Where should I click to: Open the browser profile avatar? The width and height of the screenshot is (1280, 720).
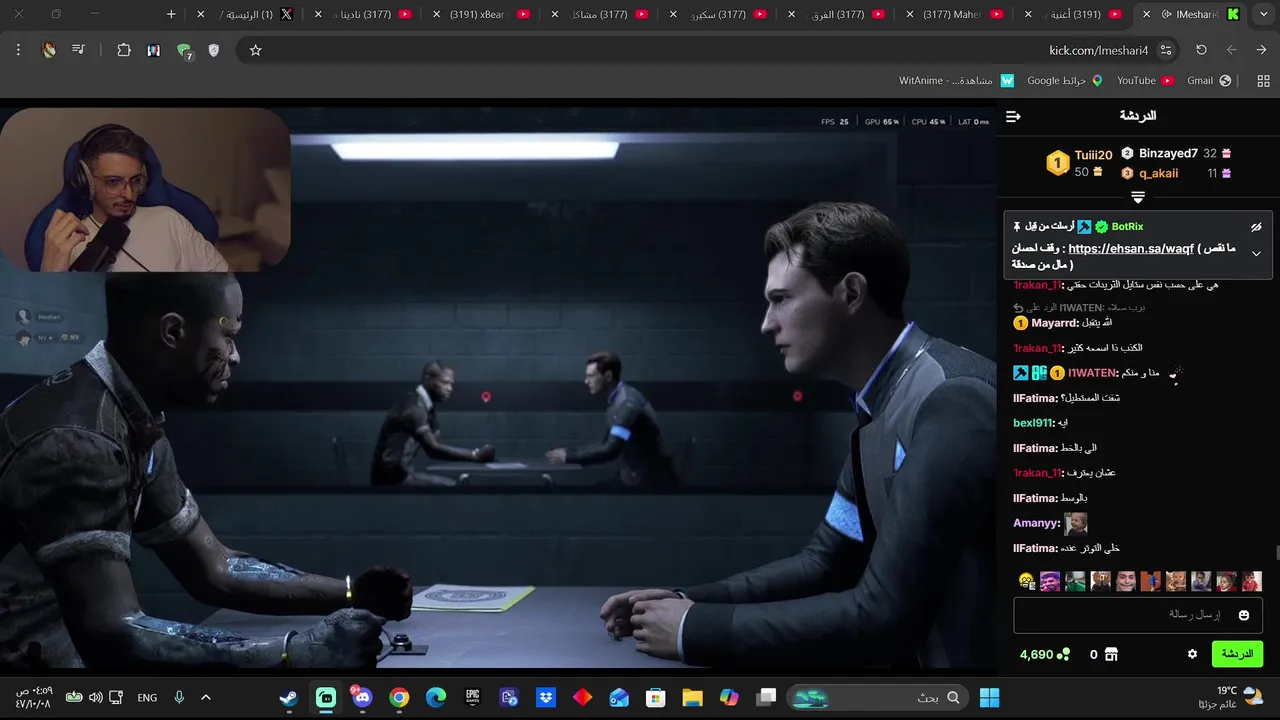click(49, 50)
